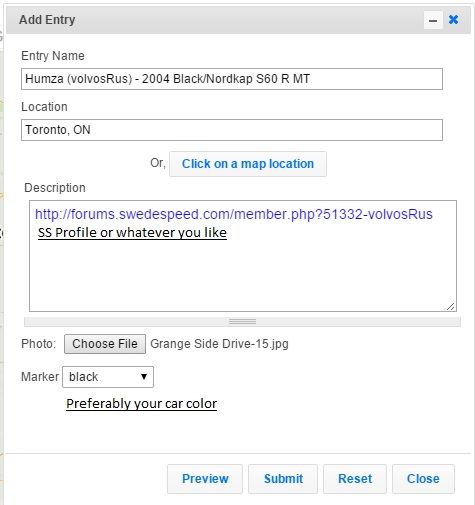Click the horizontal splitter bar below description

(x=242, y=322)
